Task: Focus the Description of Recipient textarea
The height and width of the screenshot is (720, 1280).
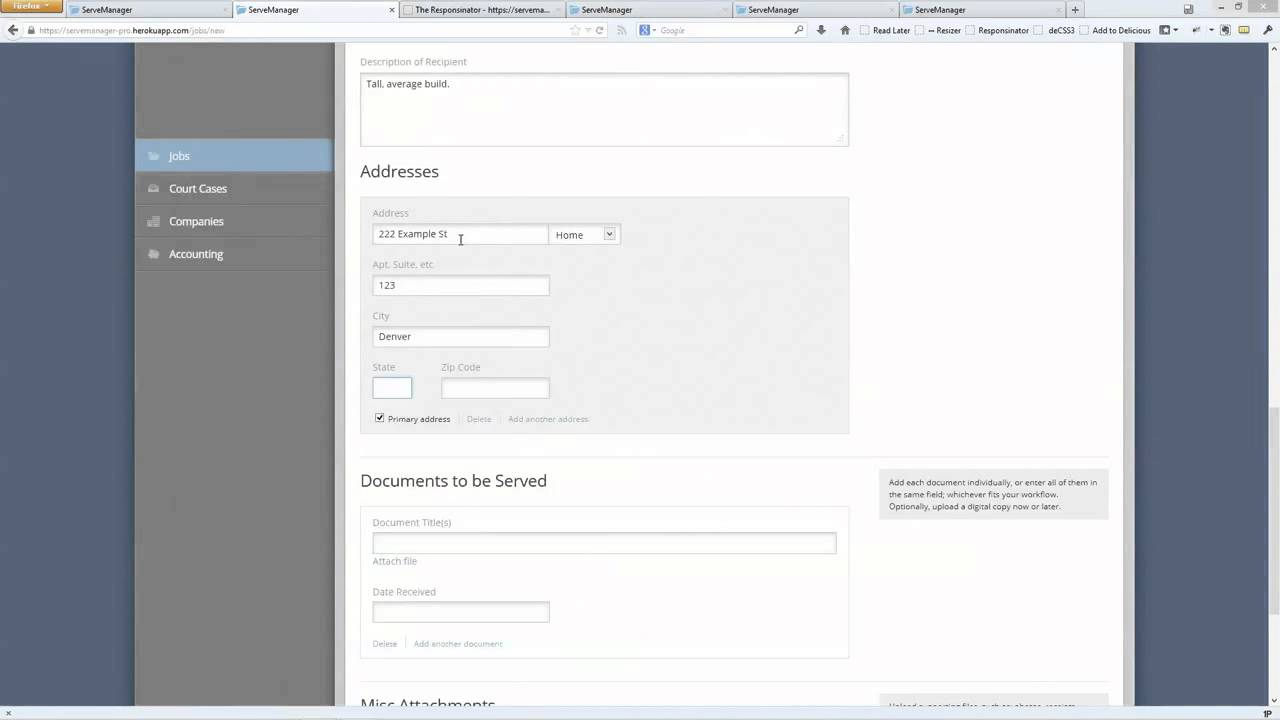Action: coord(604,109)
